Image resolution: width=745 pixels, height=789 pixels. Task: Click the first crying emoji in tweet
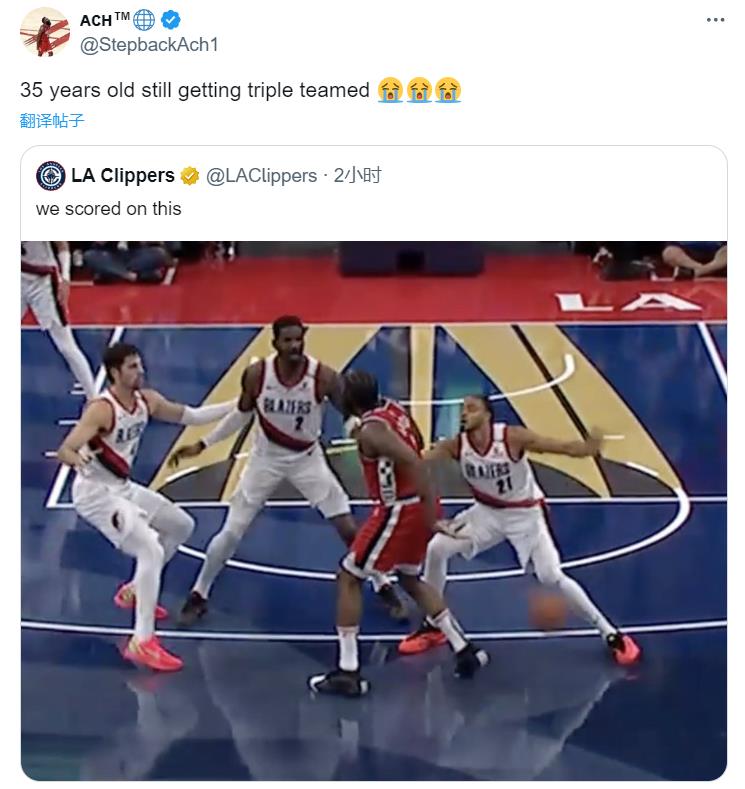click(390, 91)
